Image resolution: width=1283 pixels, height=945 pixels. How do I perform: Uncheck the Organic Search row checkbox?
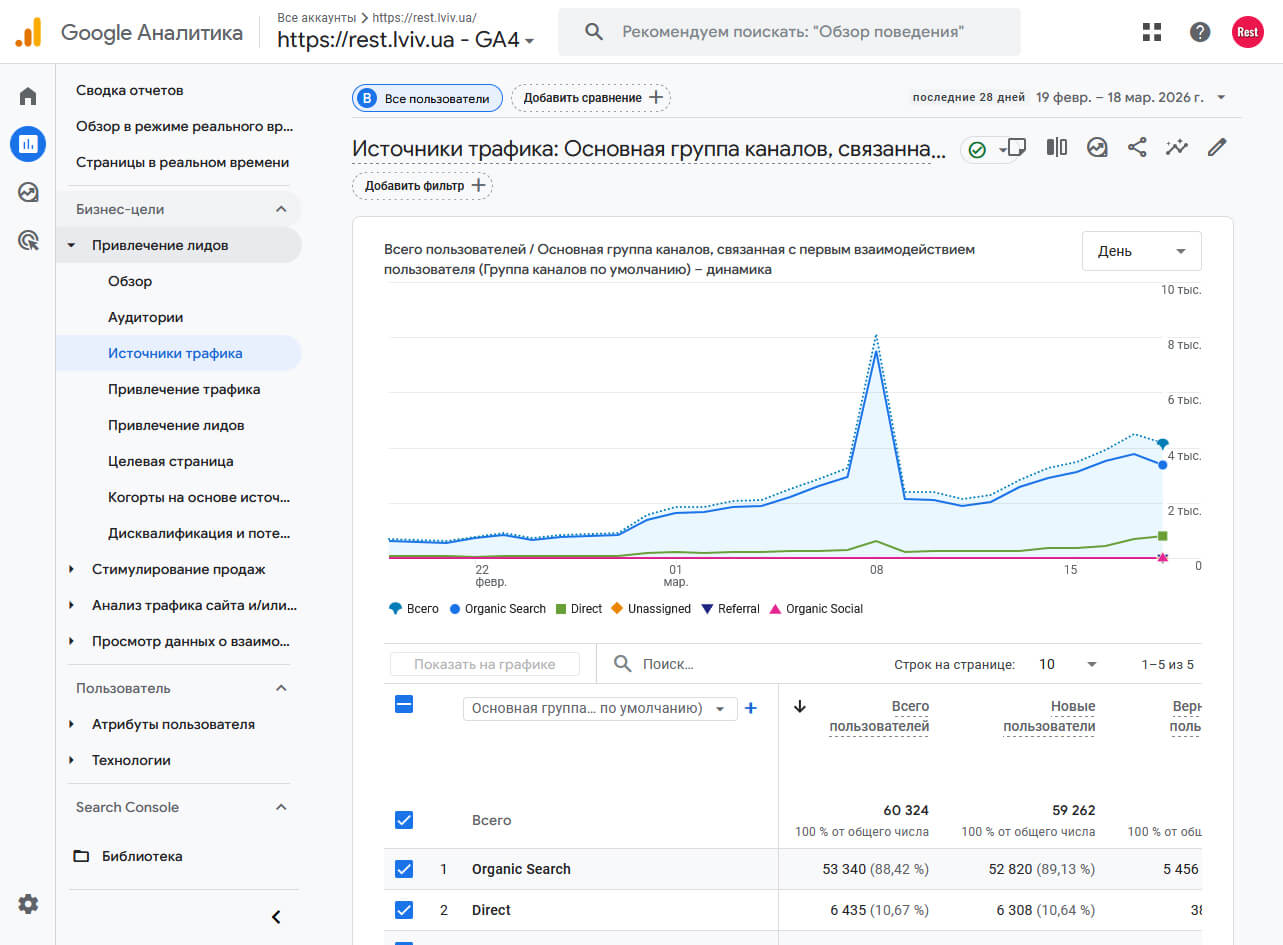coord(404,869)
